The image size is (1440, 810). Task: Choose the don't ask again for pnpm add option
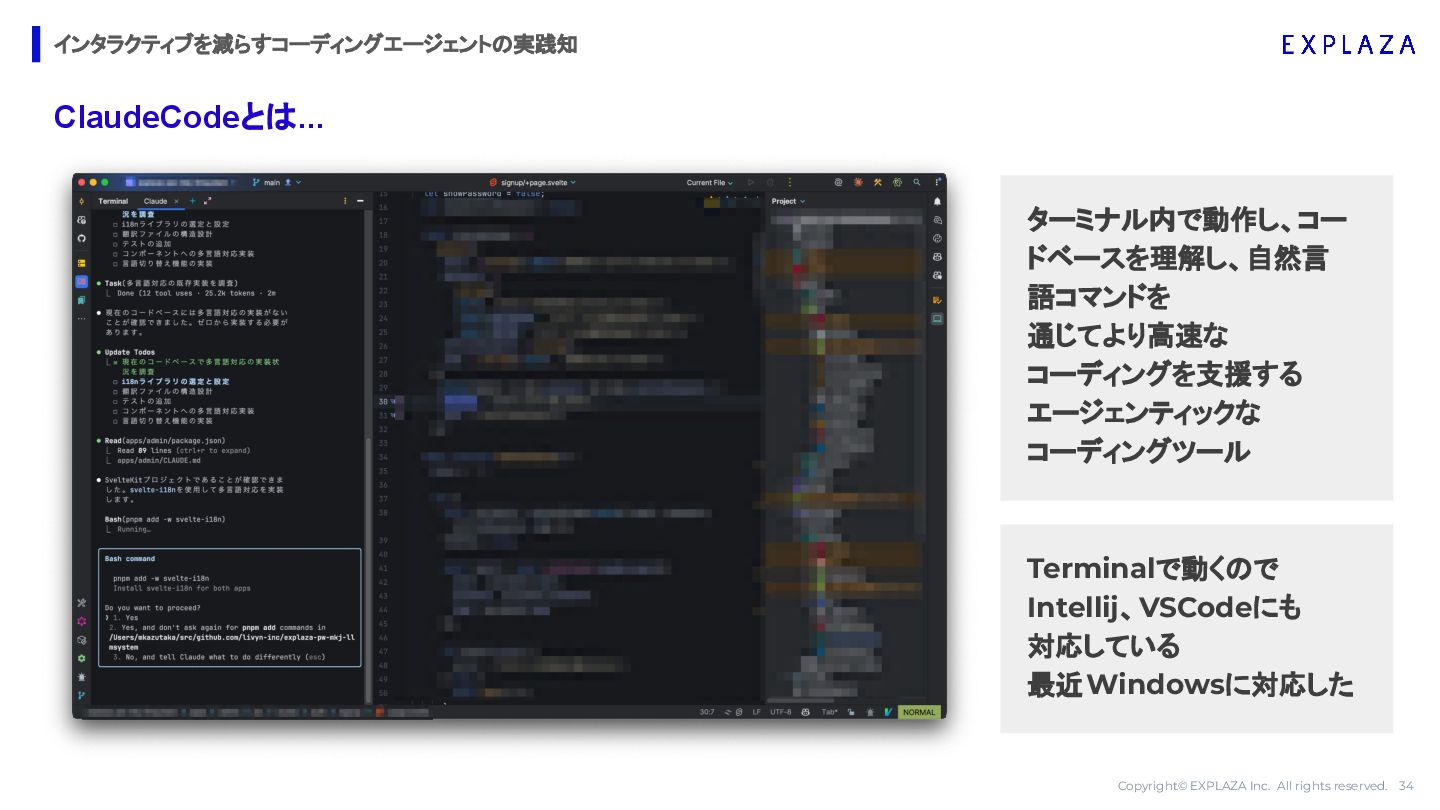pos(230,637)
